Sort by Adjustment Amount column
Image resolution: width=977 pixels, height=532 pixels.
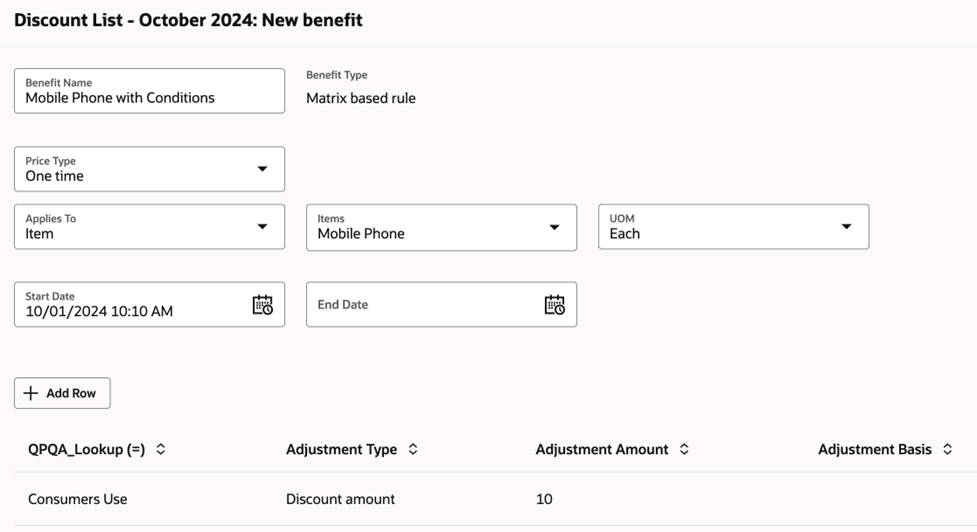point(684,450)
